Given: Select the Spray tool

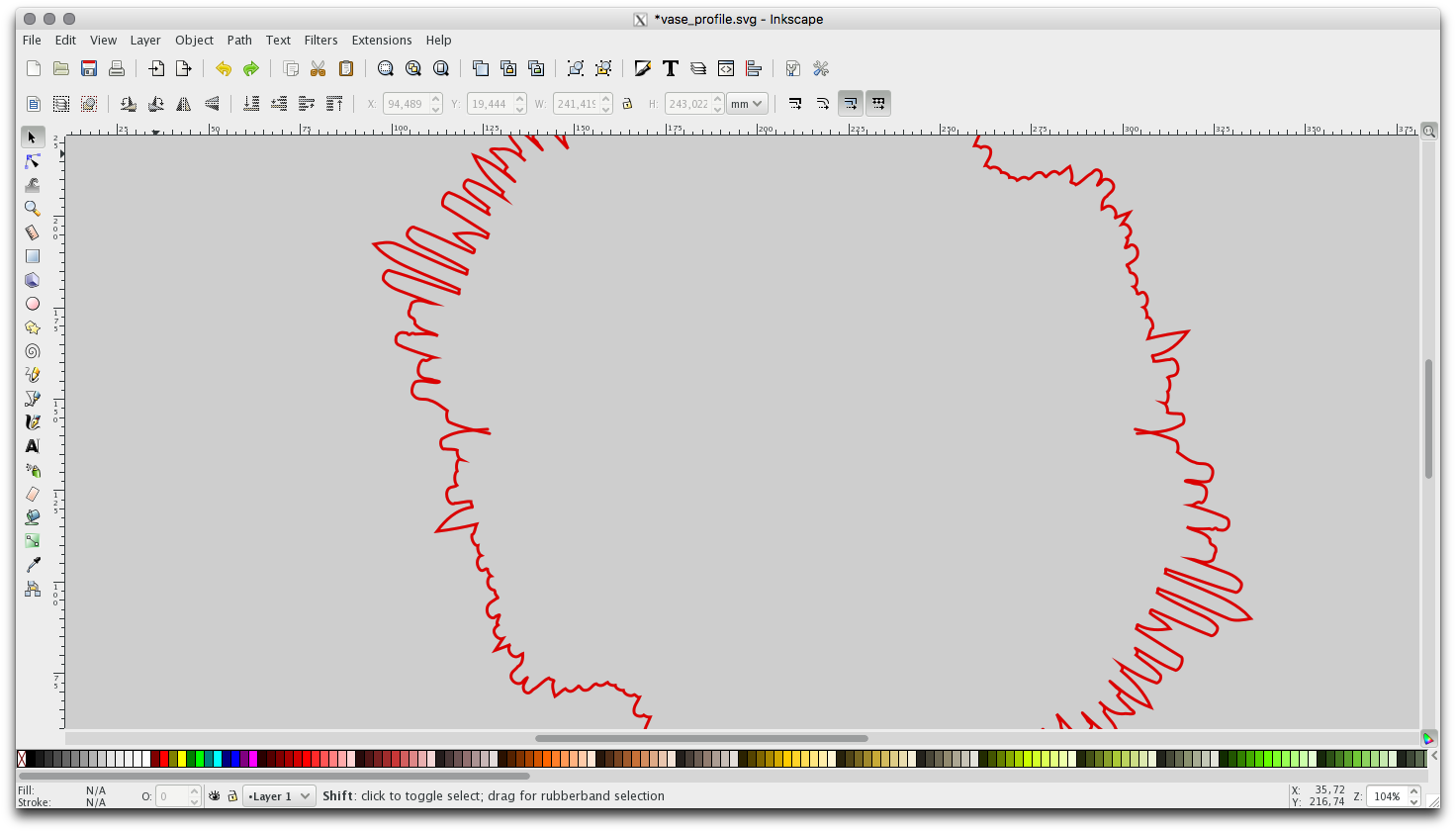Looking at the screenshot, I should (x=33, y=470).
